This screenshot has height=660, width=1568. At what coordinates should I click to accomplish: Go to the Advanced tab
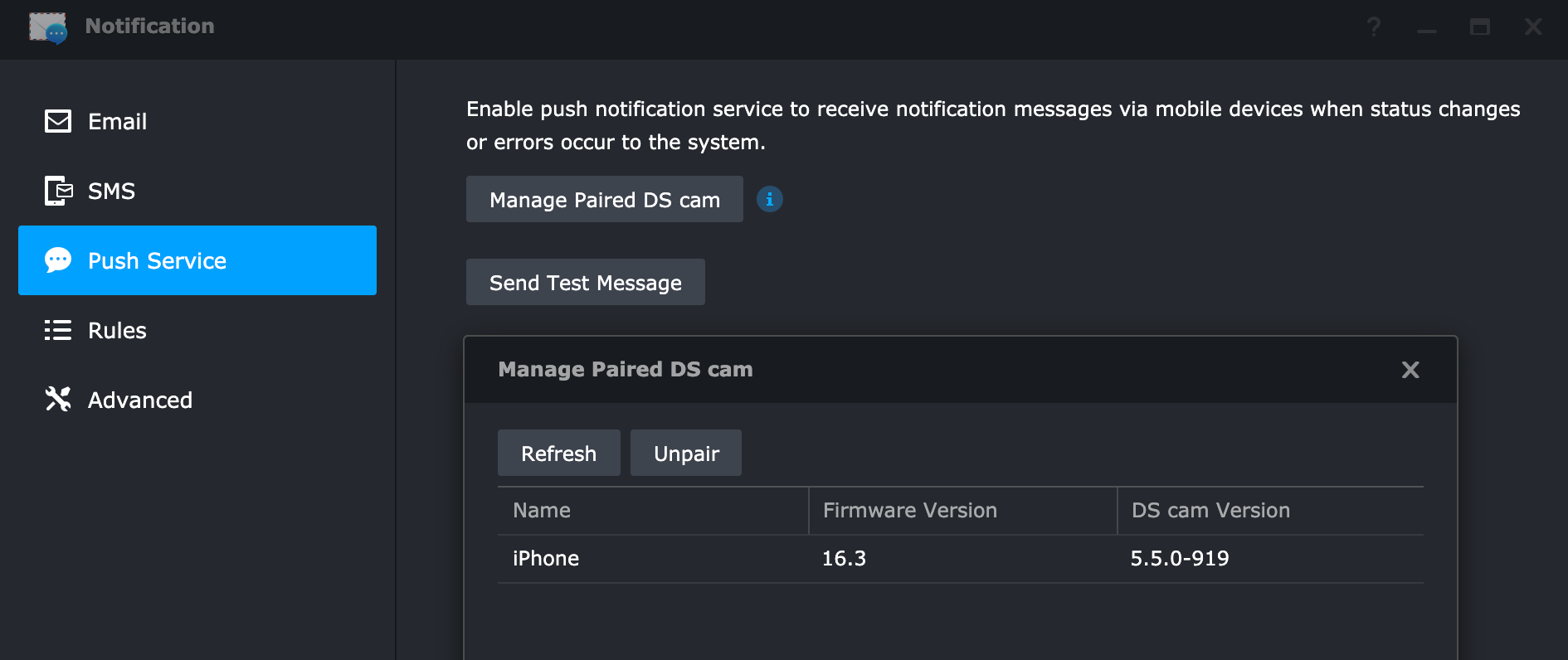[197, 400]
